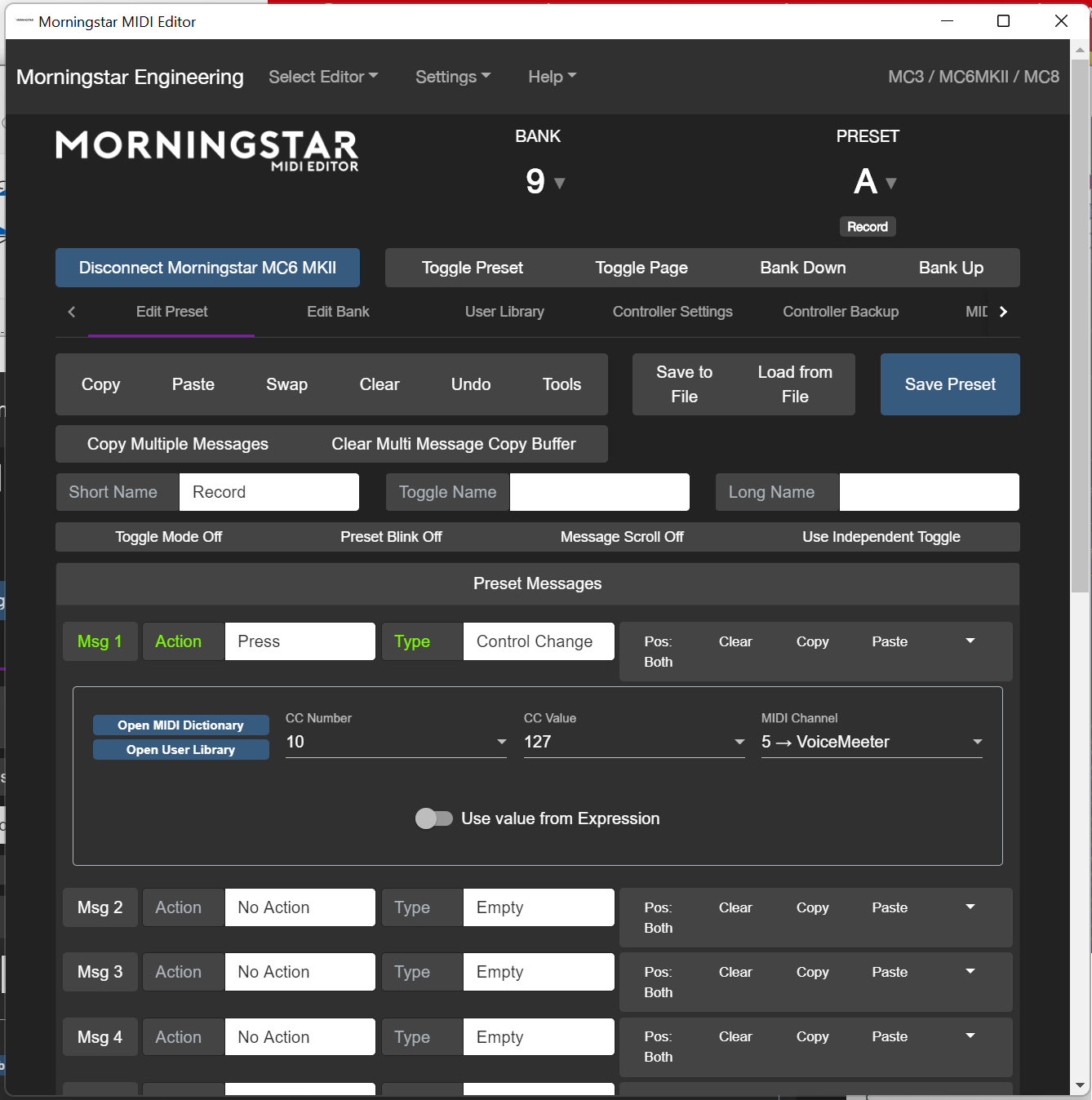The image size is (1092, 1100).
Task: Toggle the Message Scroll Off setting
Action: tap(622, 537)
